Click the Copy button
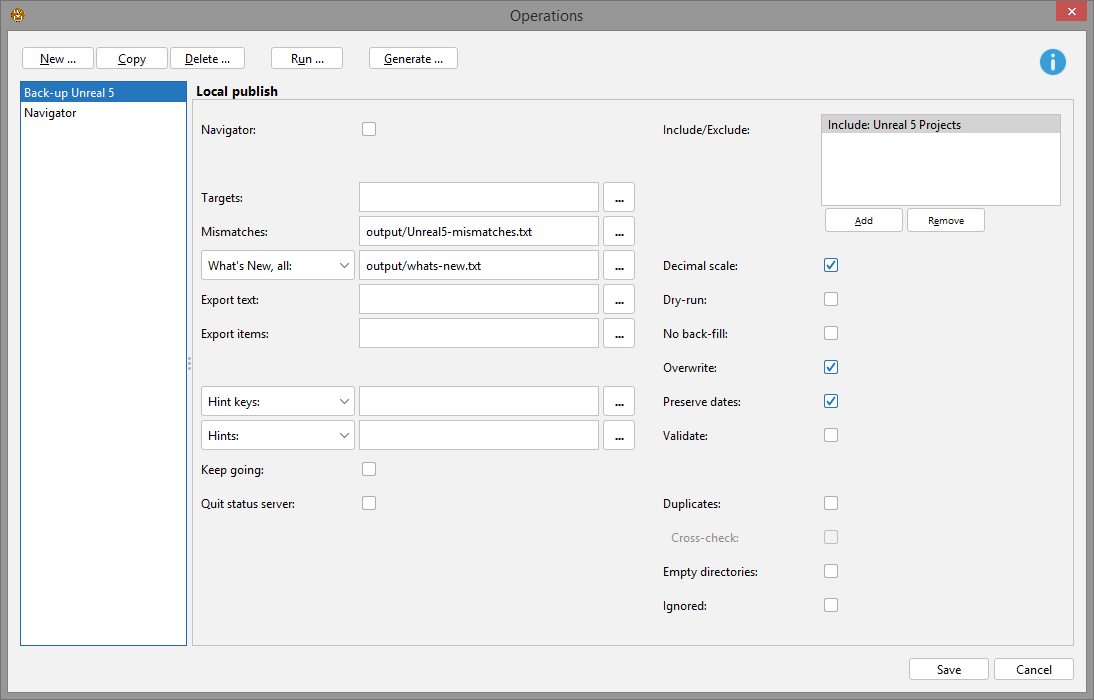Image resolution: width=1094 pixels, height=700 pixels. tap(132, 59)
